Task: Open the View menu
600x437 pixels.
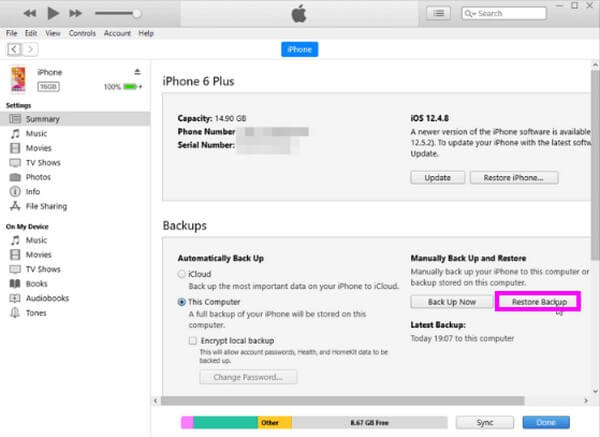Action: (x=53, y=33)
